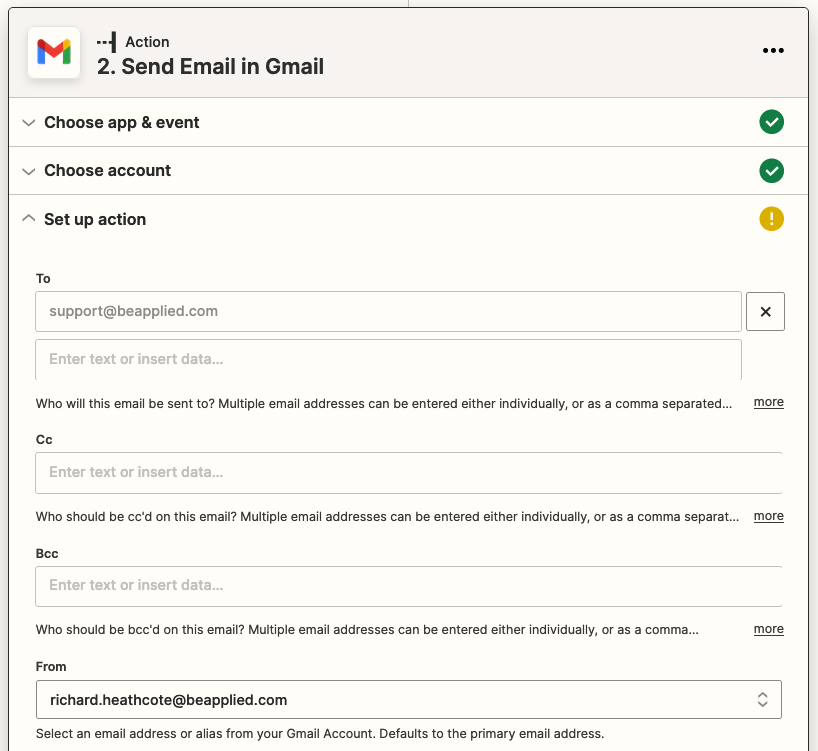Click the Bcc input field
Viewport: 818px width, 751px height.
[408, 585]
